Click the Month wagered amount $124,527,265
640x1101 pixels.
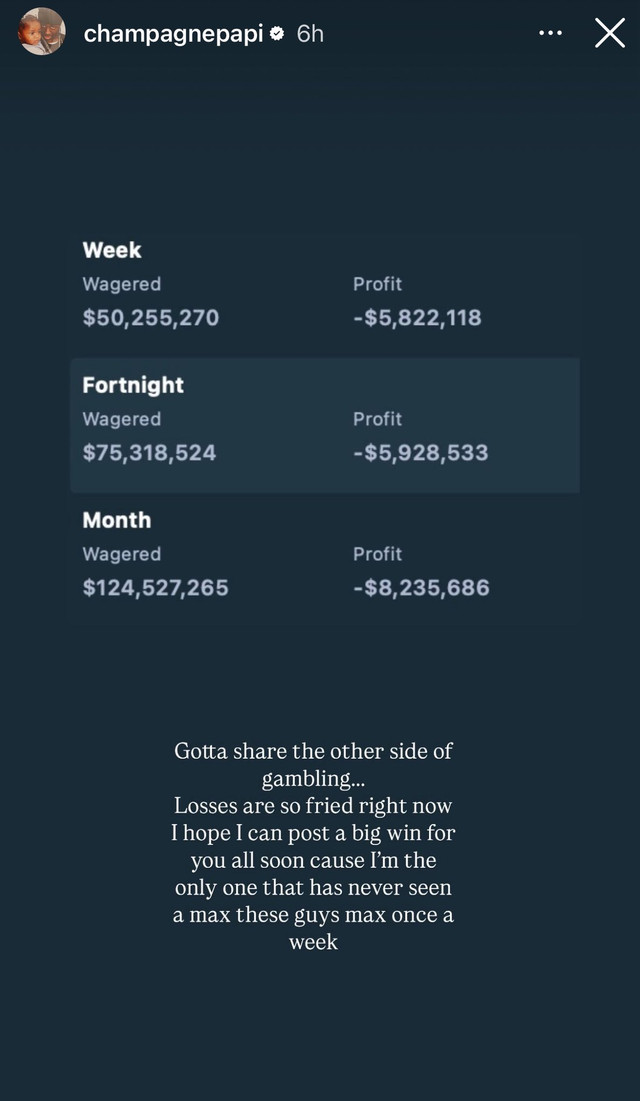click(x=155, y=588)
